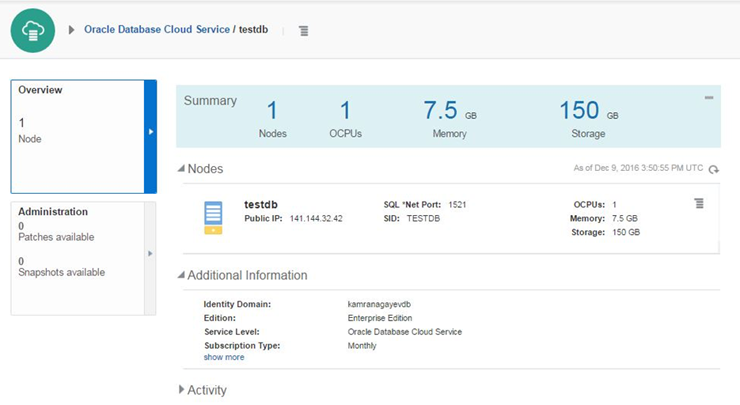Select the Administration tile
This screenshot has width=740, height=405.
[x=78, y=257]
